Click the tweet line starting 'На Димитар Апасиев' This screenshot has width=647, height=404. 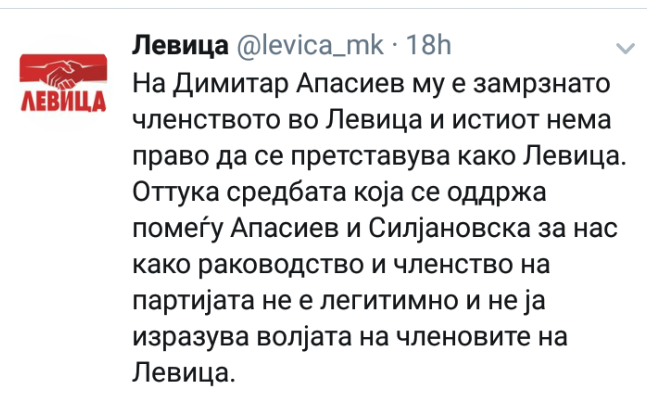(x=371, y=85)
